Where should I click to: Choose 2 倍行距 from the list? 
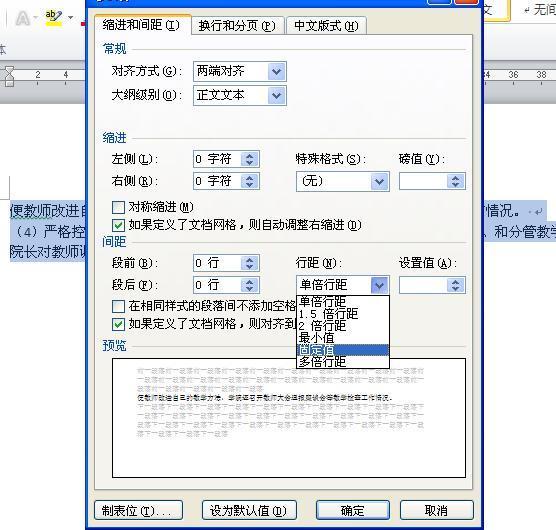(x=343, y=326)
